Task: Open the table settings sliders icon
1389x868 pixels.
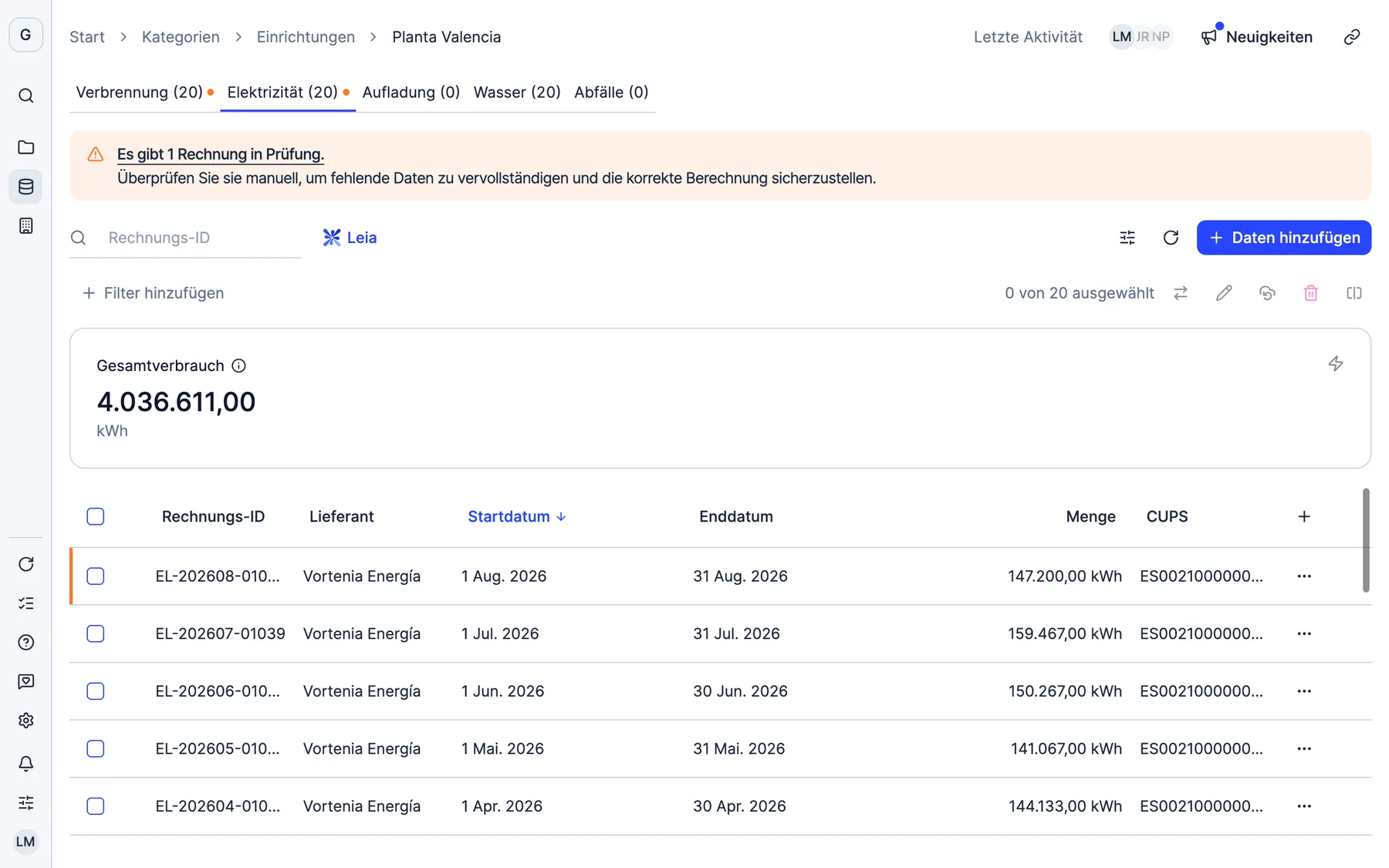Action: point(1127,238)
